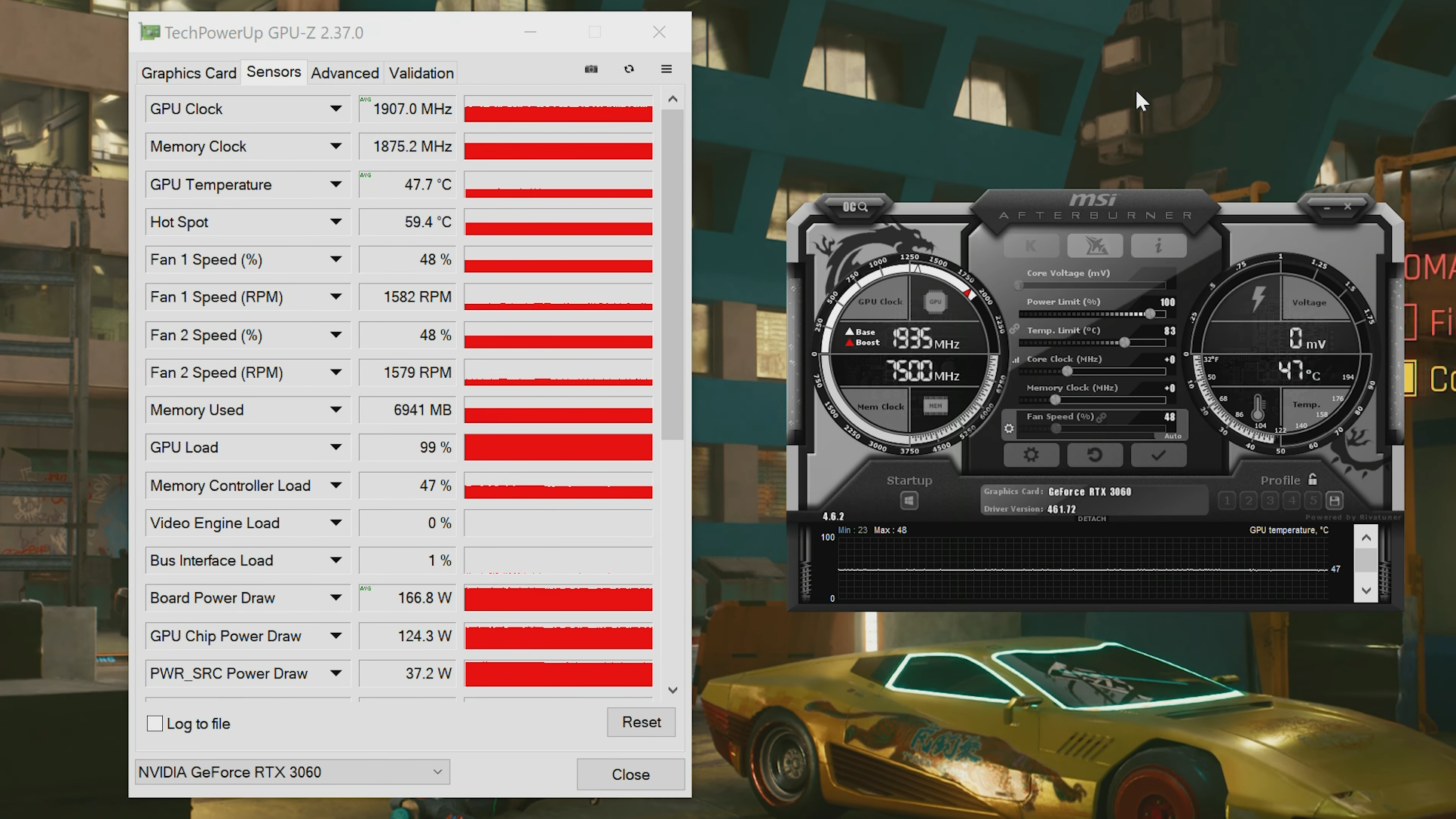Image resolution: width=1456 pixels, height=819 pixels.
Task: Click GPU-Z sensor list scroll down arrow
Action: coord(673,690)
